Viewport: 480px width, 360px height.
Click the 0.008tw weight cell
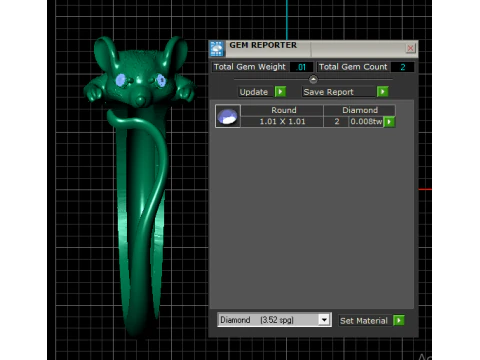(366, 121)
